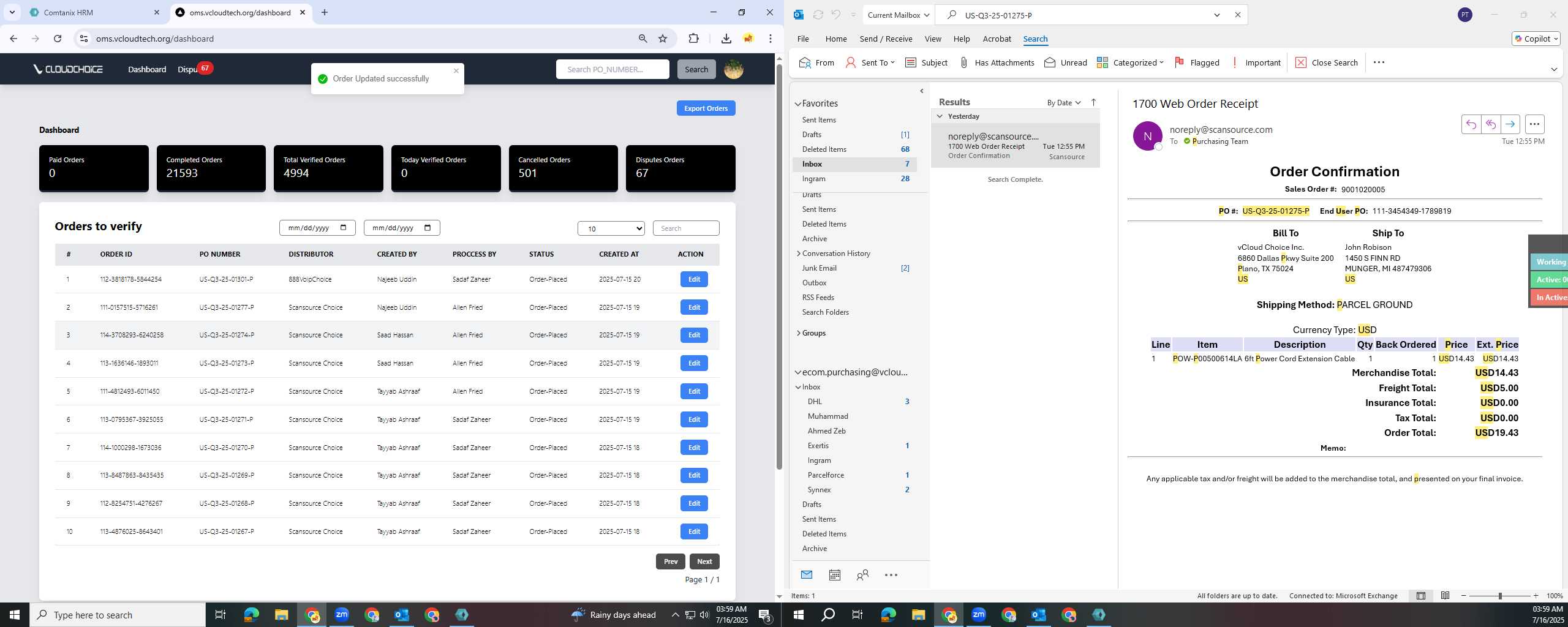Open By Date sort dropdown
Screen dimensions: 1568x627
point(1064,102)
